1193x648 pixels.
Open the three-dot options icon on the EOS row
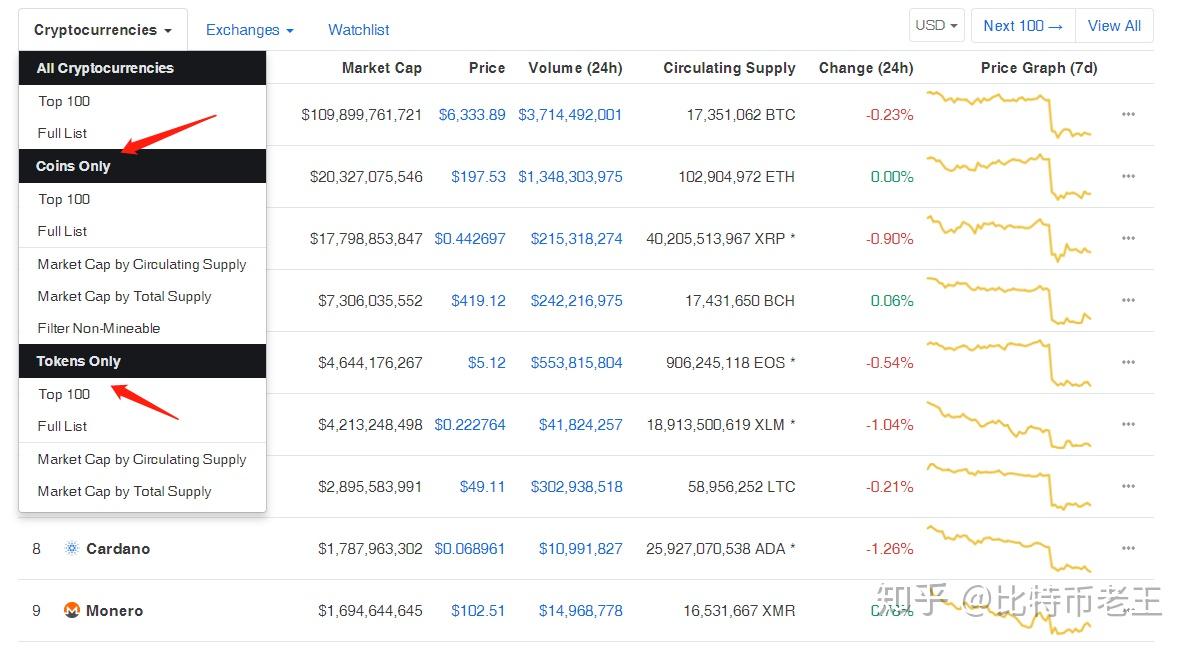pyautogui.click(x=1128, y=362)
